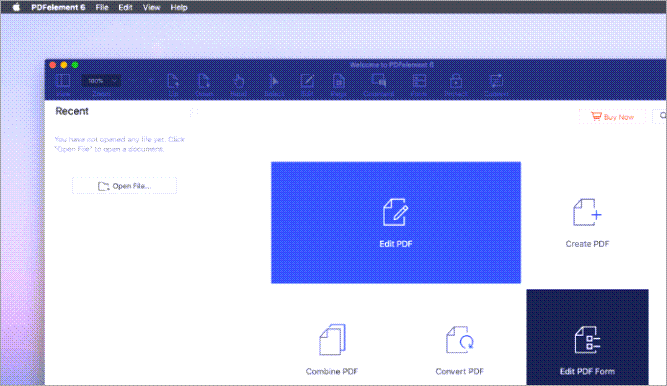Viewport: 667px width, 386px height.
Task: Close the PDFelement window with red button
Action: (53, 65)
